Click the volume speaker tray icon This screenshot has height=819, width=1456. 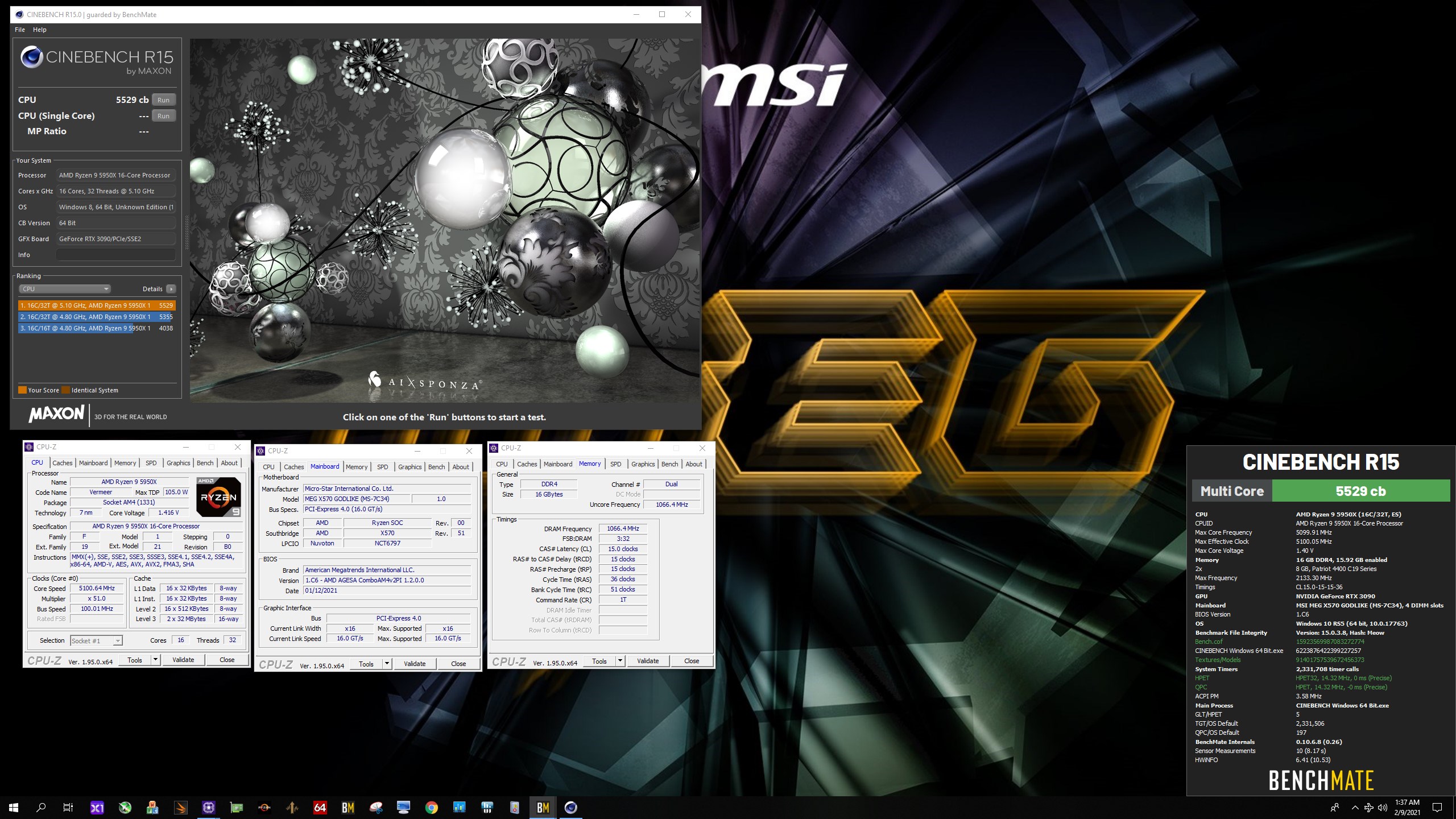(1382, 808)
